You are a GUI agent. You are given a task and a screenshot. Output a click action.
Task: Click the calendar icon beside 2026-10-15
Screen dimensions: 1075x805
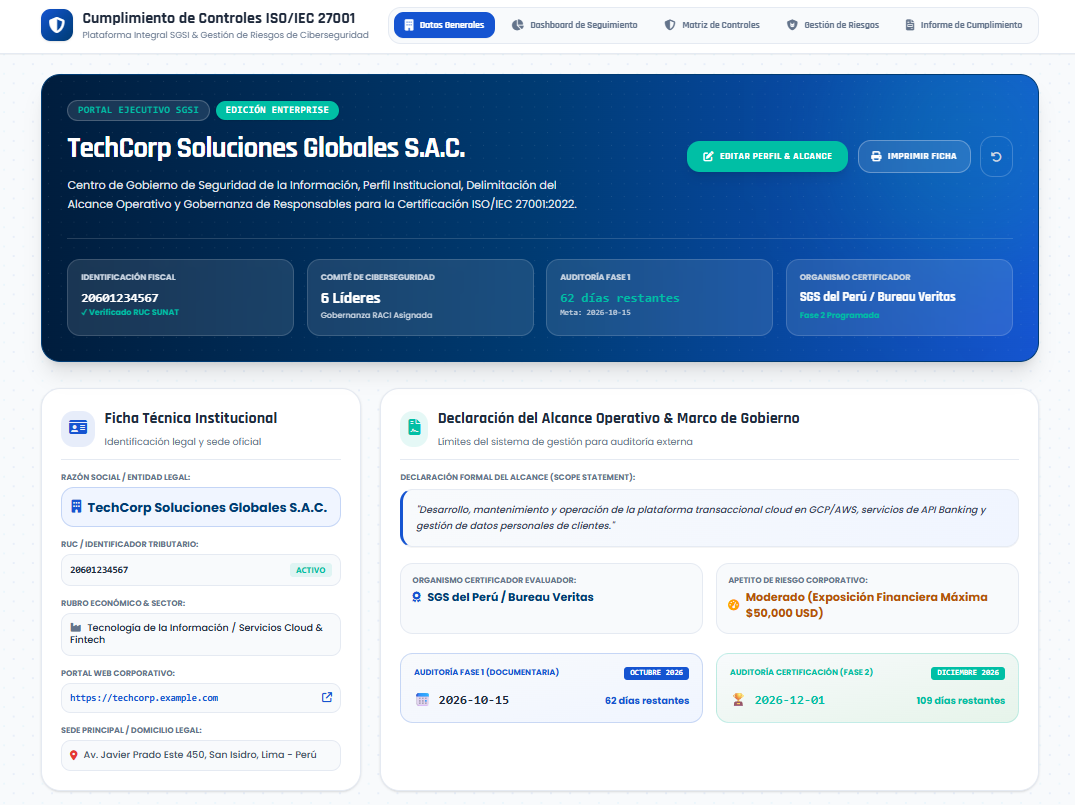click(422, 699)
